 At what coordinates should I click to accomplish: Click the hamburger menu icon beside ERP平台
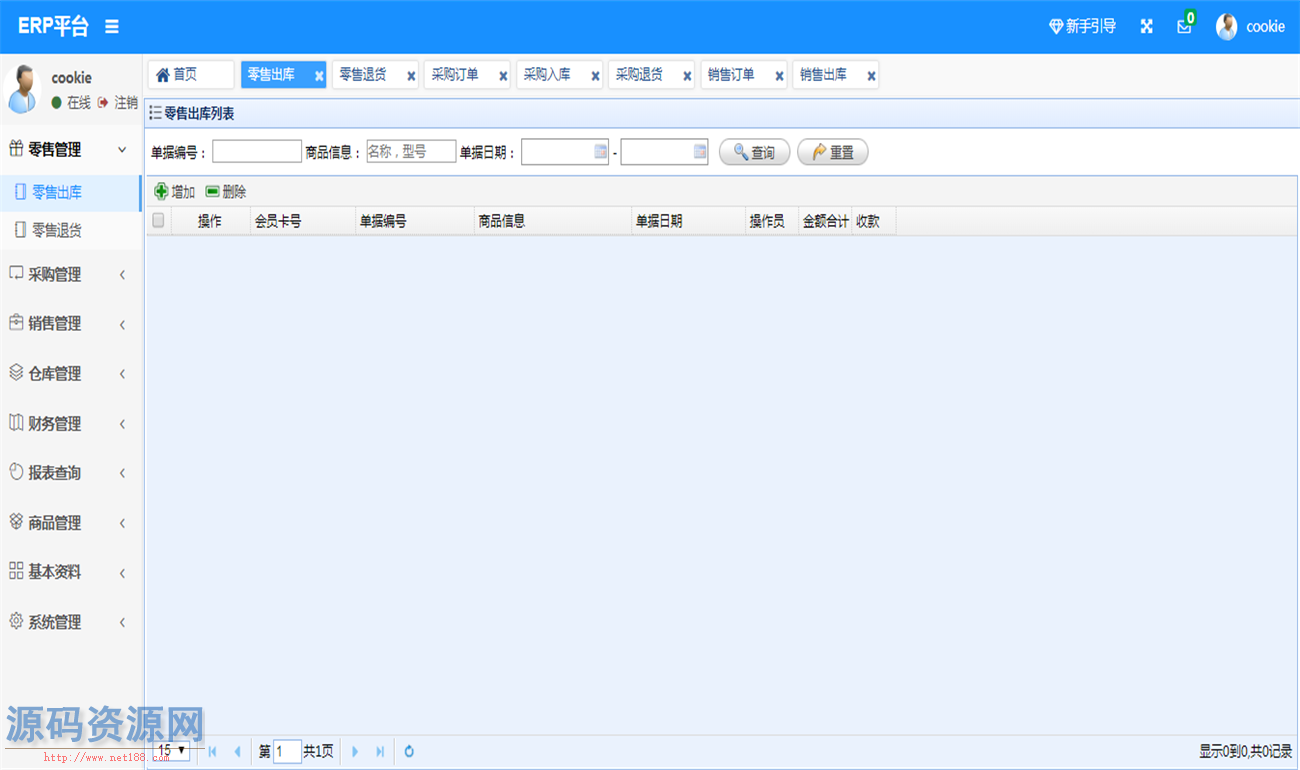pos(112,27)
